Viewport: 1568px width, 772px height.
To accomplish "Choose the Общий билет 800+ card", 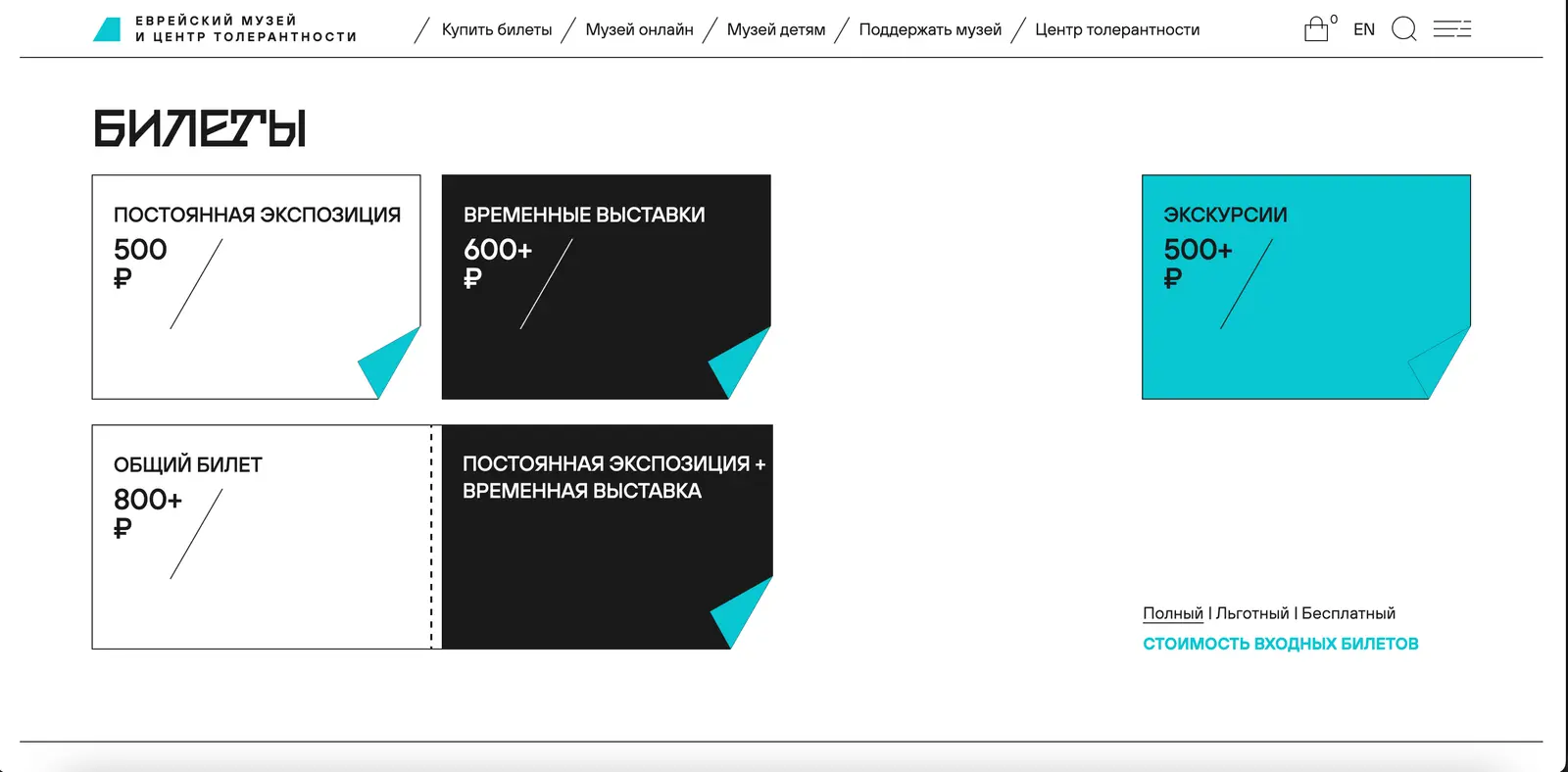I will coord(262,537).
